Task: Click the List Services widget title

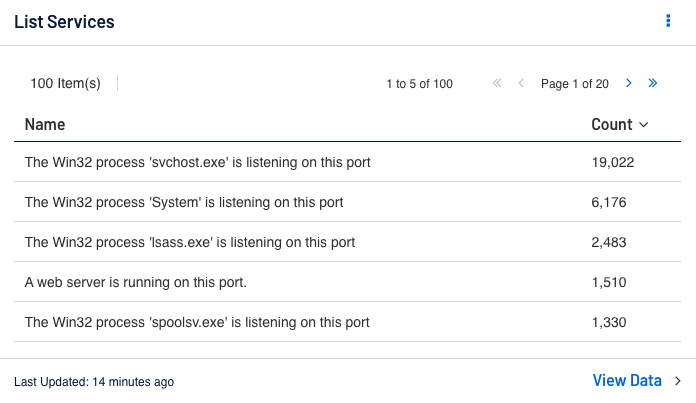Action: (x=64, y=21)
